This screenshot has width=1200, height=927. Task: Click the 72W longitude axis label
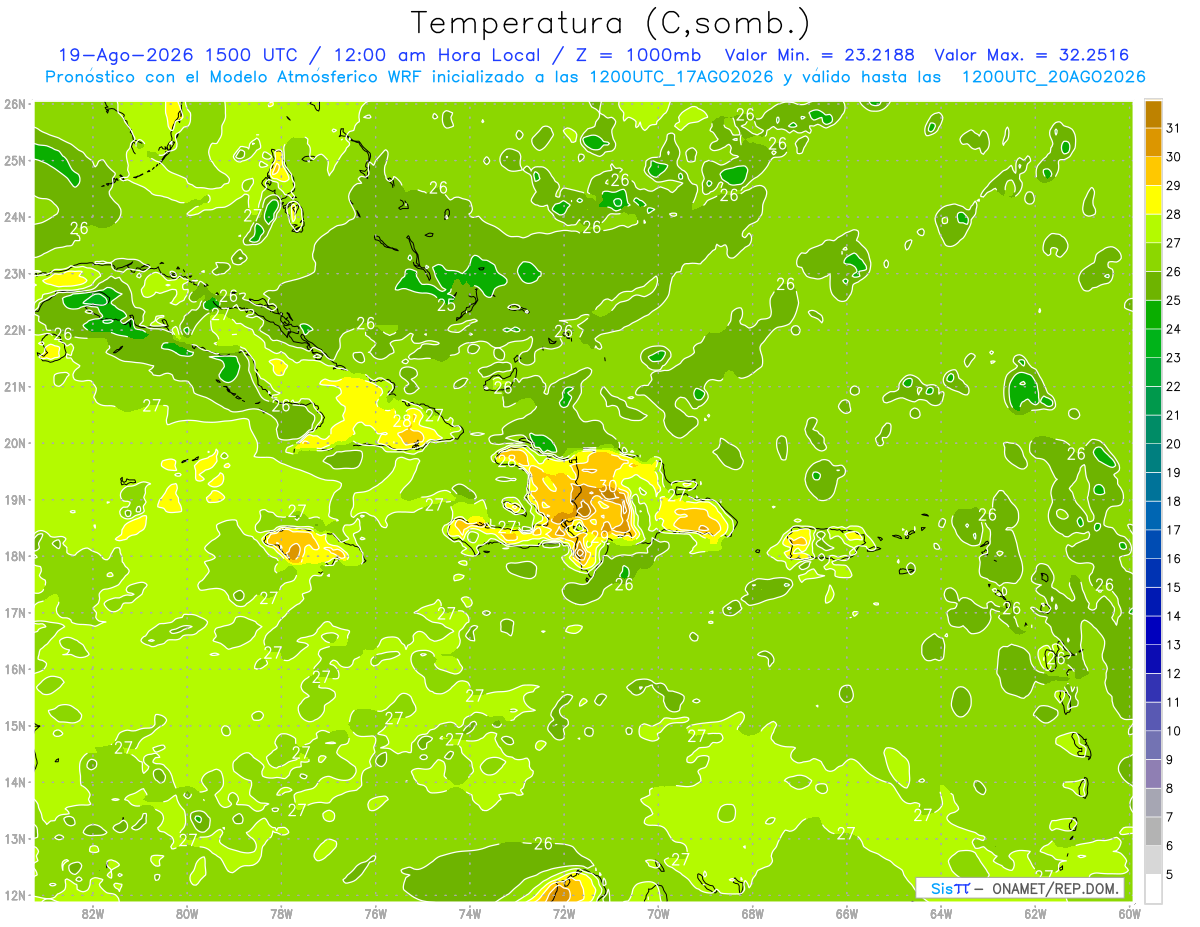click(x=563, y=913)
